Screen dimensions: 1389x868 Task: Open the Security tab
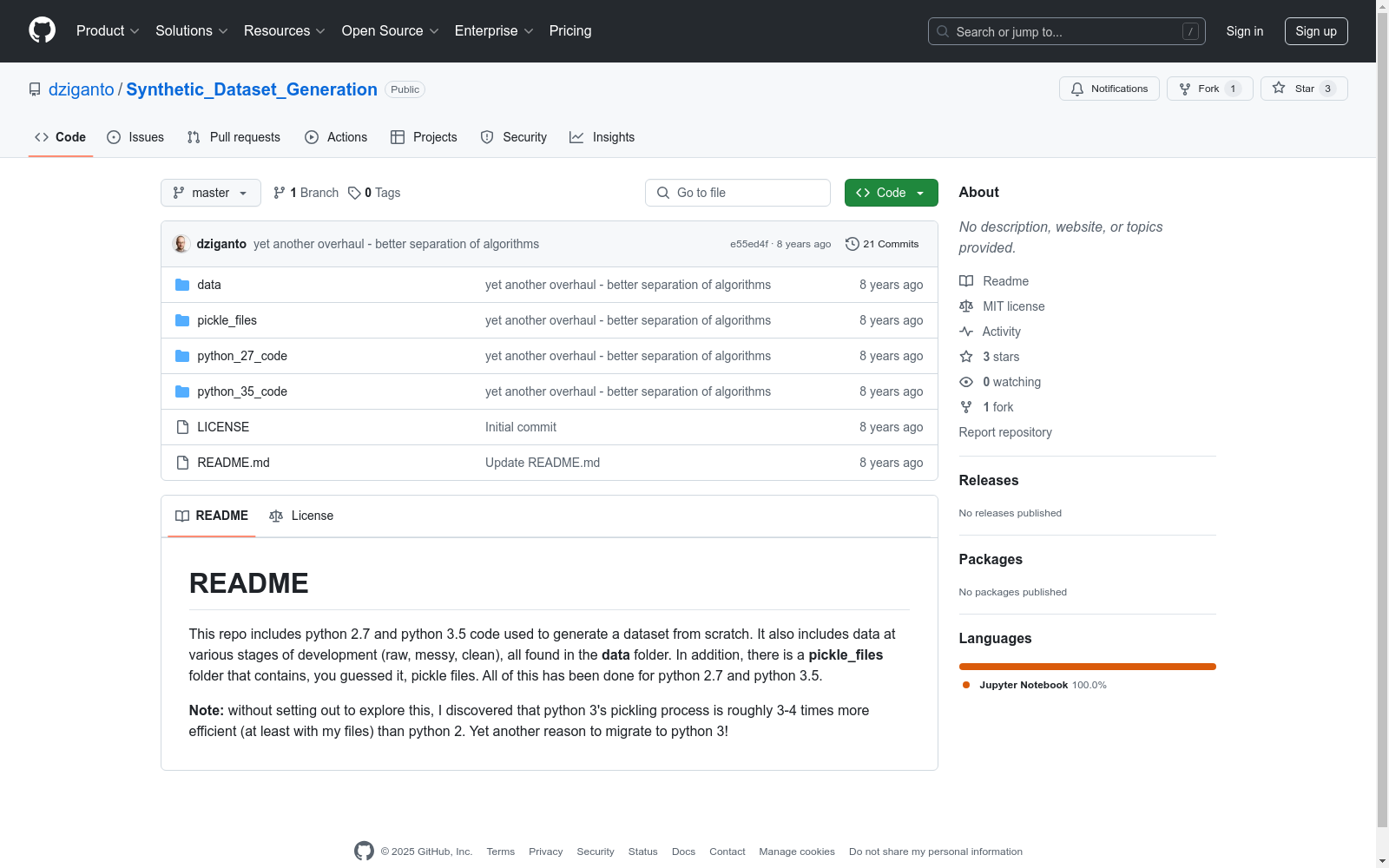[514, 137]
